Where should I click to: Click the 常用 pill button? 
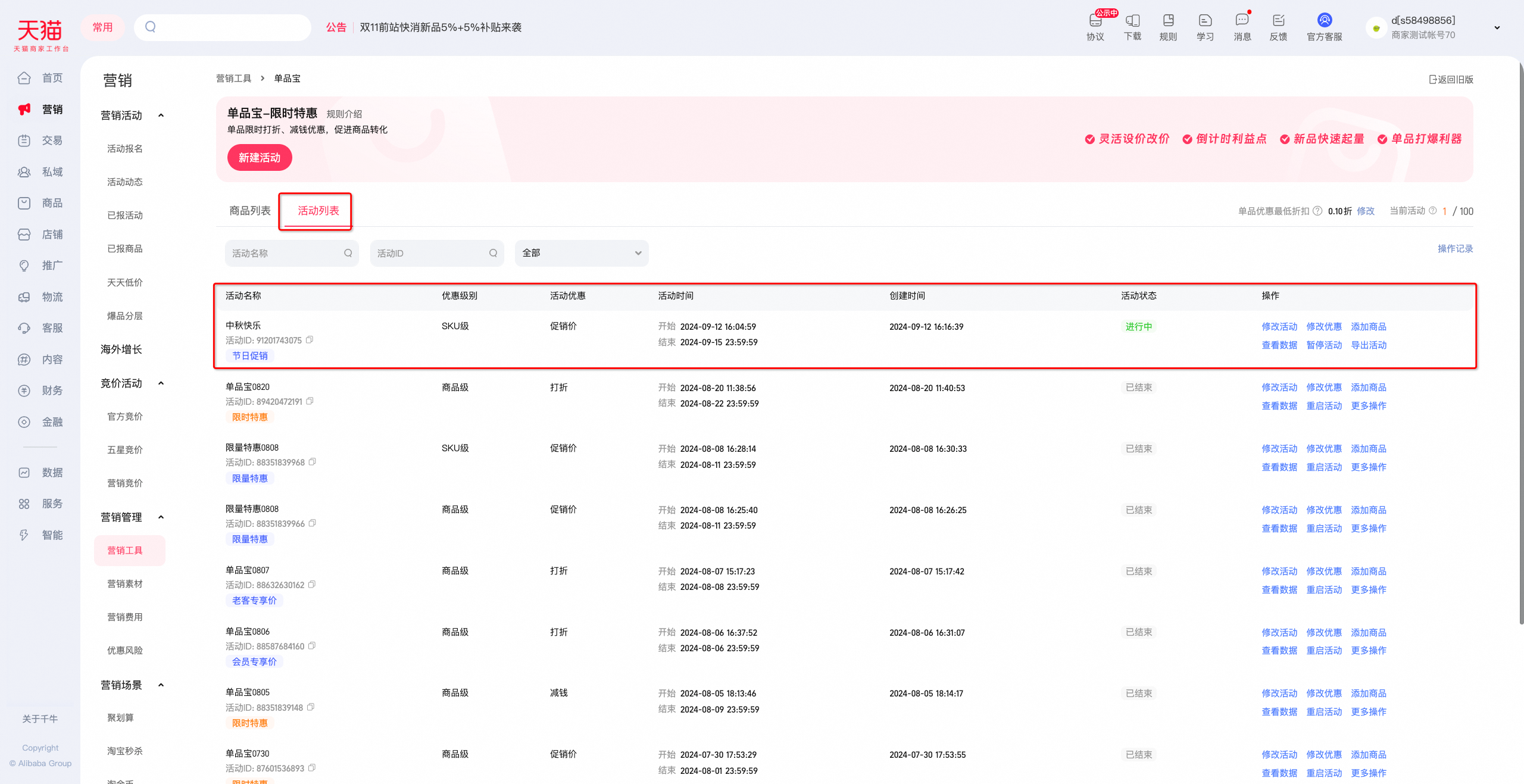tap(102, 27)
